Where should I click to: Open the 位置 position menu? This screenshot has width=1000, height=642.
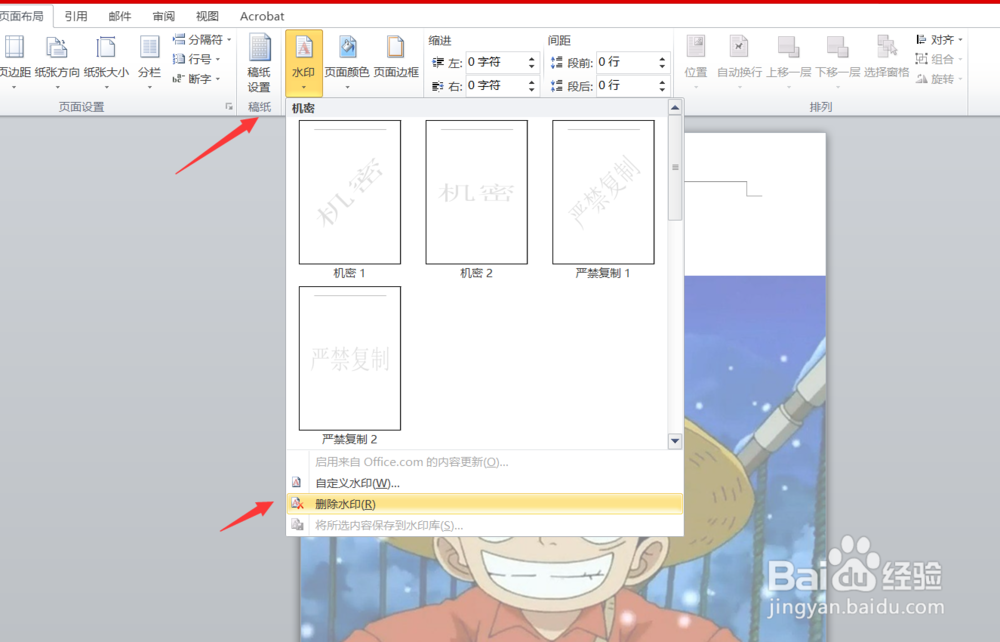(696, 62)
